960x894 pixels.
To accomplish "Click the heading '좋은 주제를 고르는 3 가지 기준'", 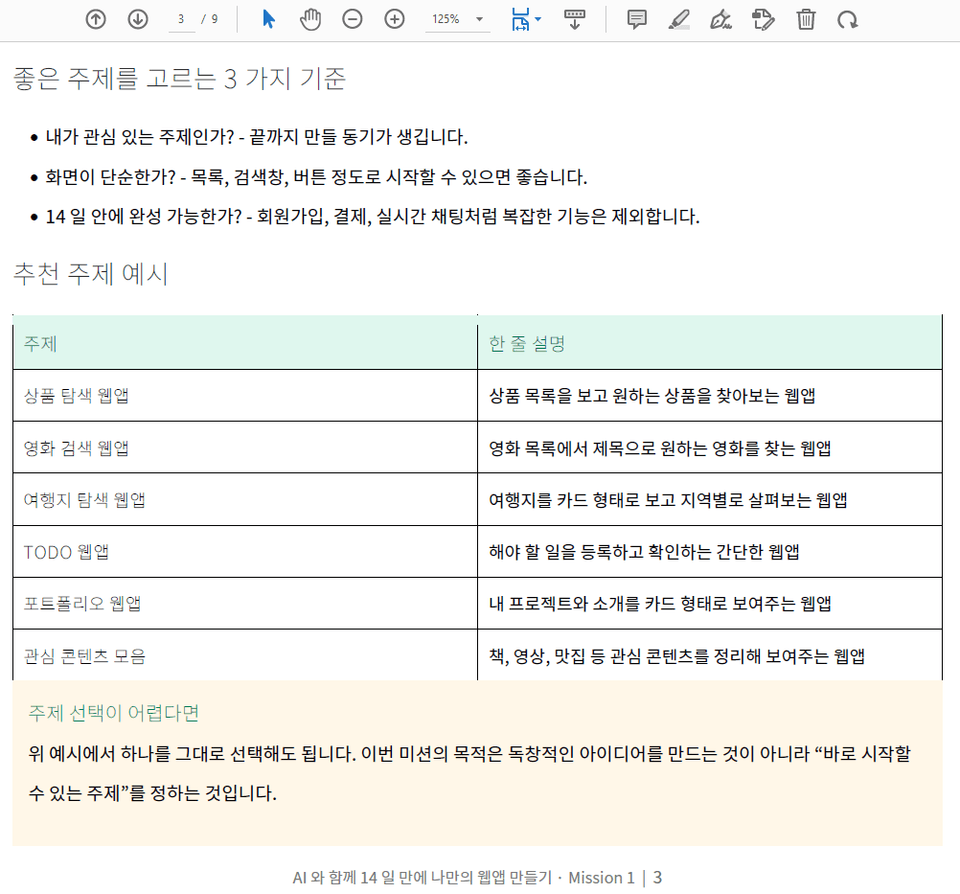I will tap(179, 78).
